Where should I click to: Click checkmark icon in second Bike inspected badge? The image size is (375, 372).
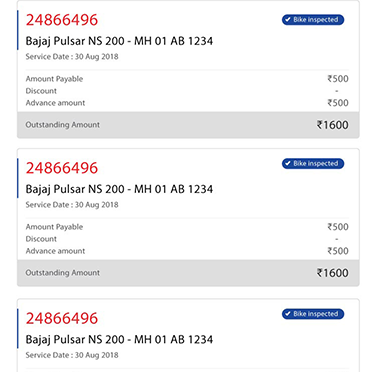pyautogui.click(x=288, y=164)
